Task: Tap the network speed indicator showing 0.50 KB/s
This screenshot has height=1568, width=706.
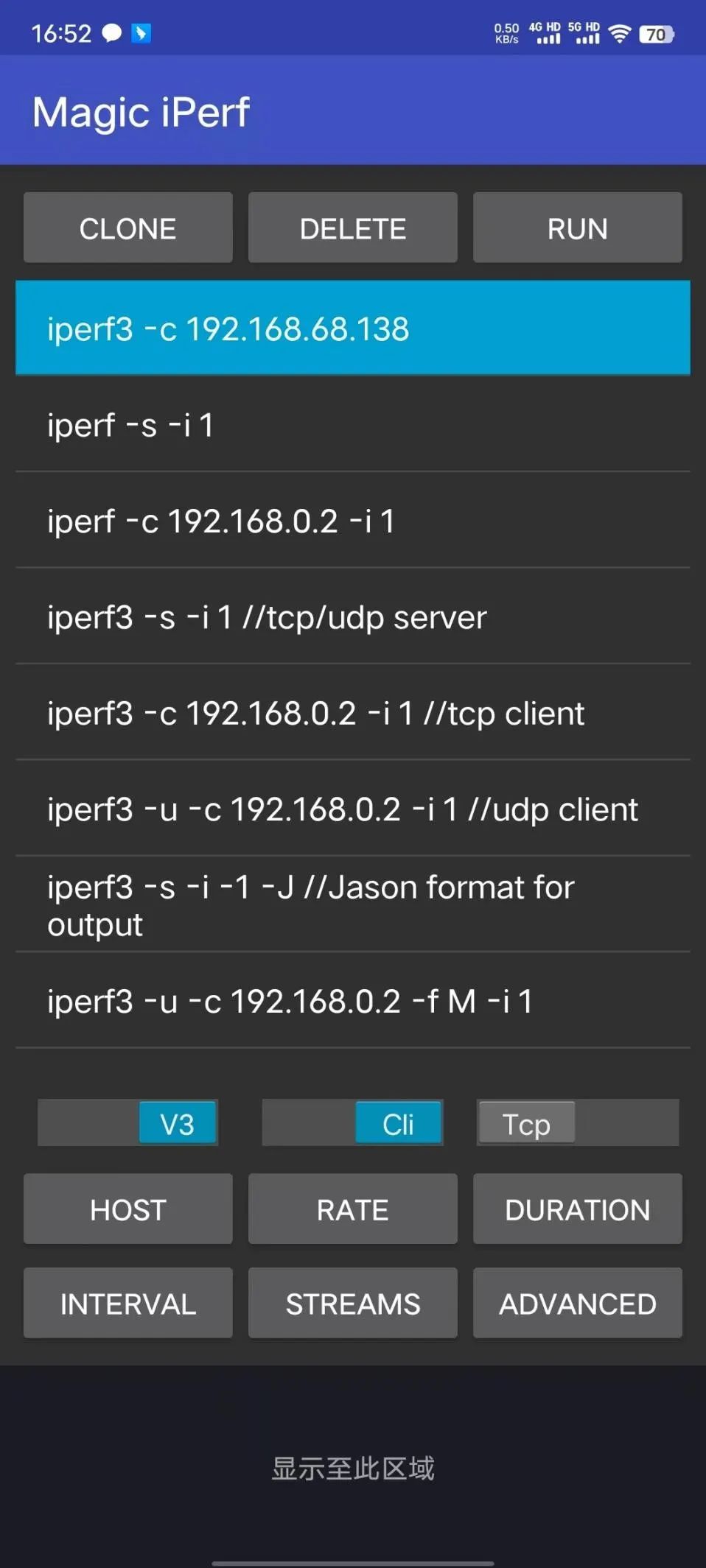Action: pyautogui.click(x=507, y=32)
